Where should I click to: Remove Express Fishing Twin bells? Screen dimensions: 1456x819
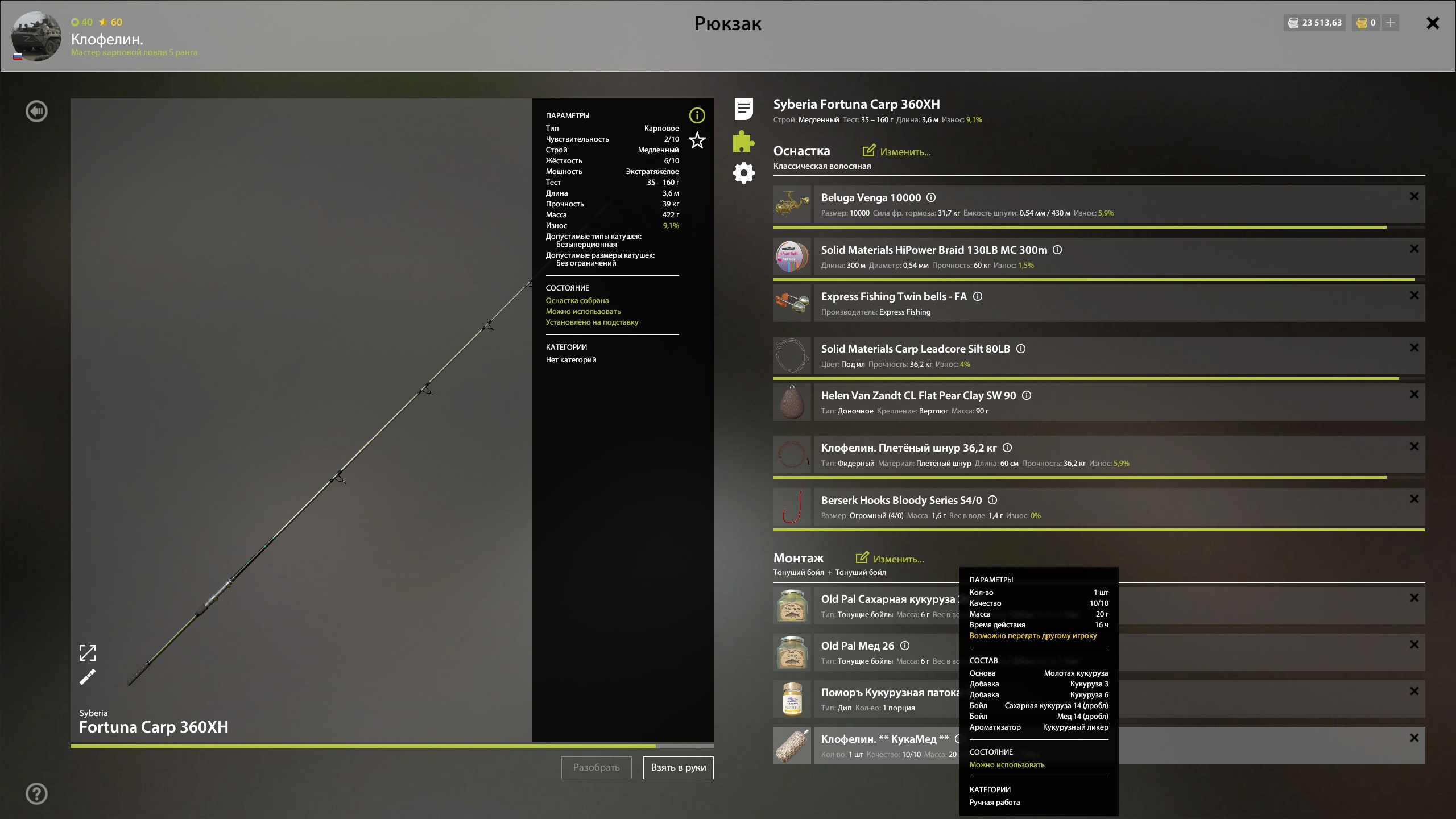point(1414,295)
